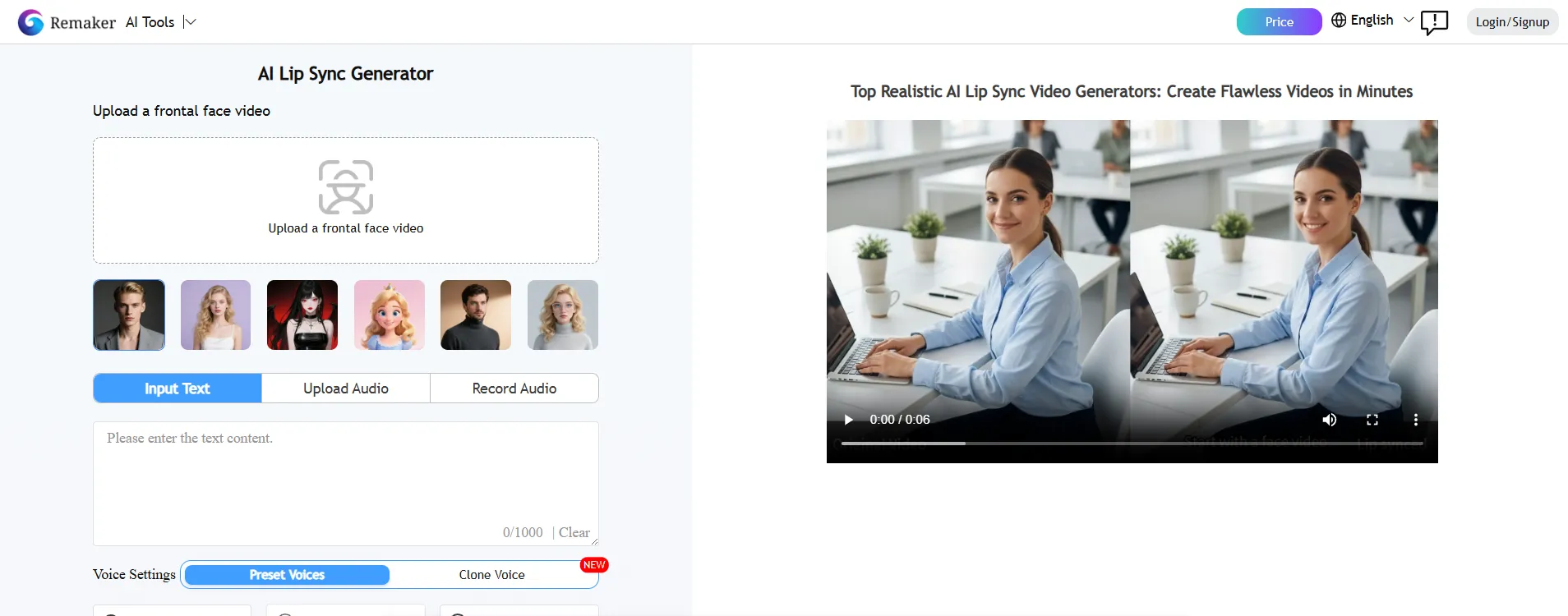Click the Price button
1568x616 pixels.
click(1279, 22)
